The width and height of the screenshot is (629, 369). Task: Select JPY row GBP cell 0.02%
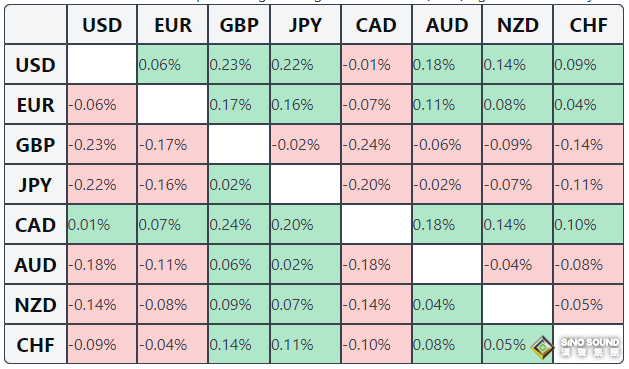[x=239, y=184]
